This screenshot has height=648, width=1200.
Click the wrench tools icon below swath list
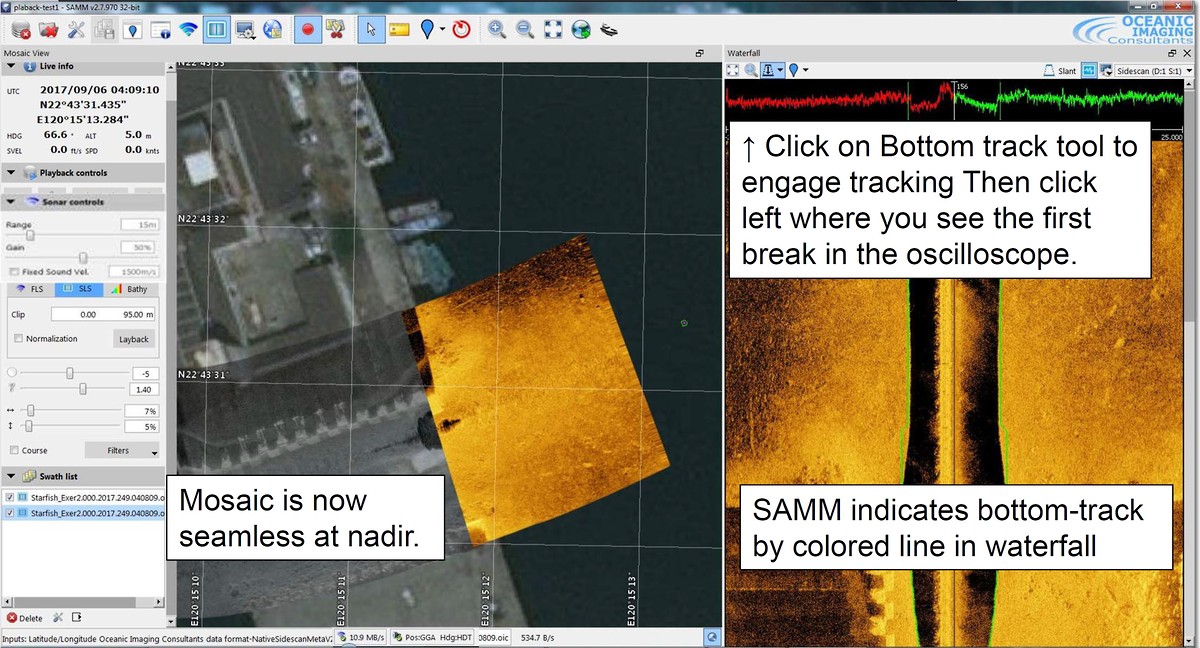[58, 618]
